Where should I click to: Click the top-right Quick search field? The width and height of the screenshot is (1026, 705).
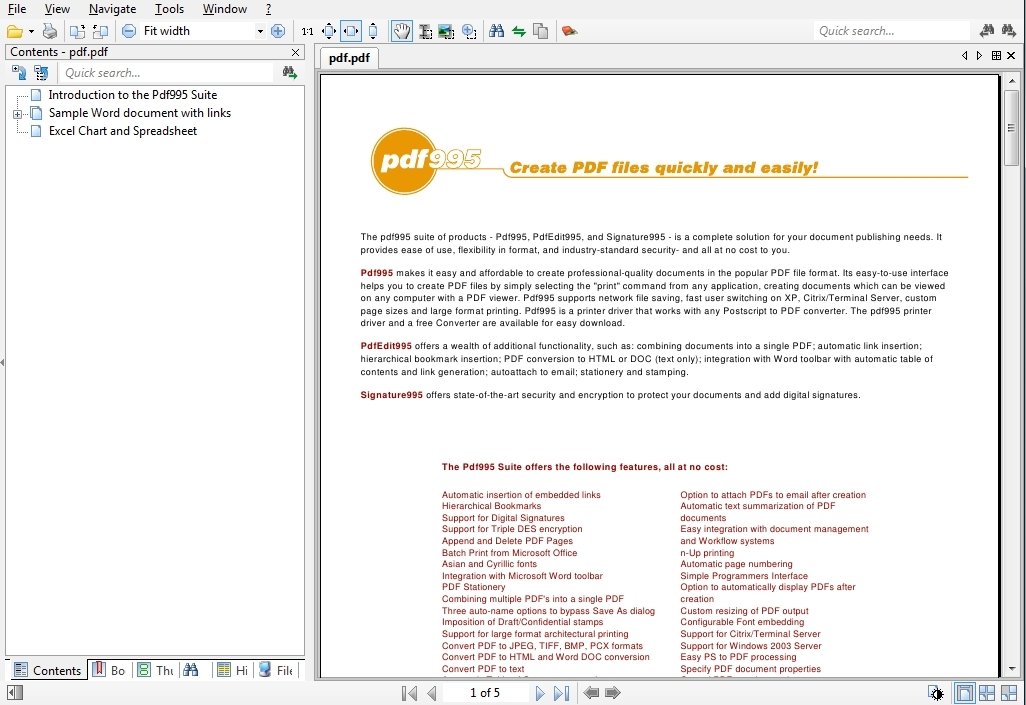click(x=893, y=31)
